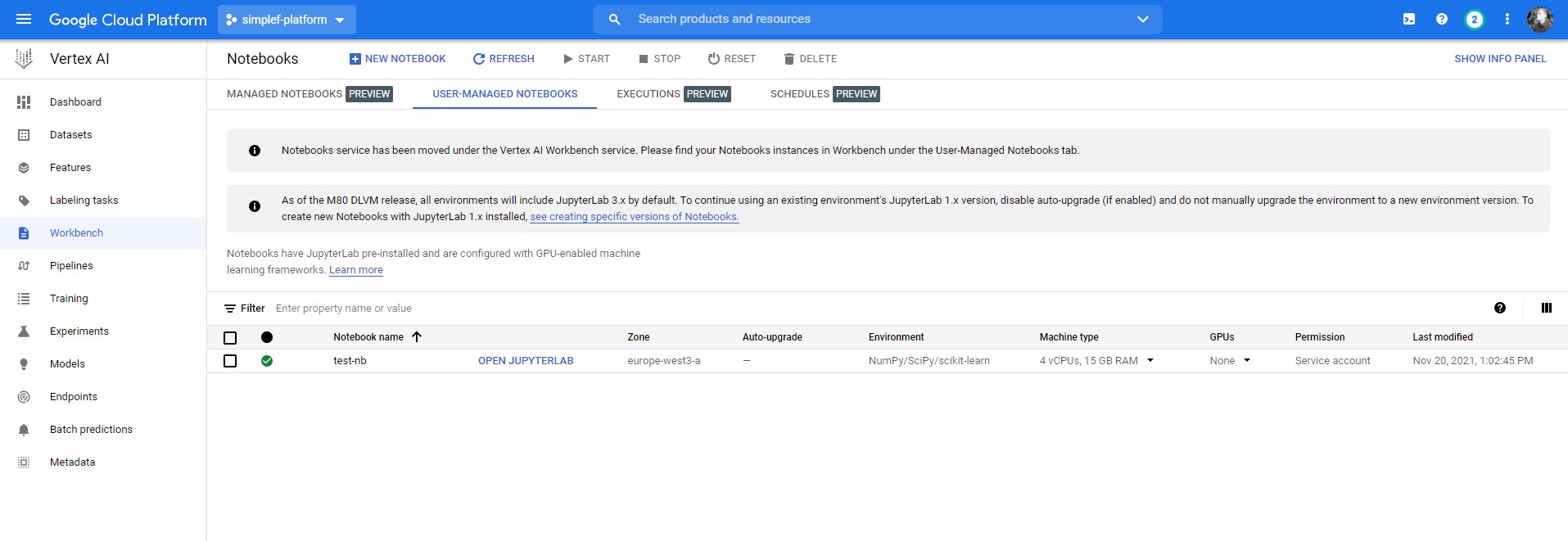The width and height of the screenshot is (1568, 541).
Task: Open JupyterLab for test-nb
Action: 526,360
